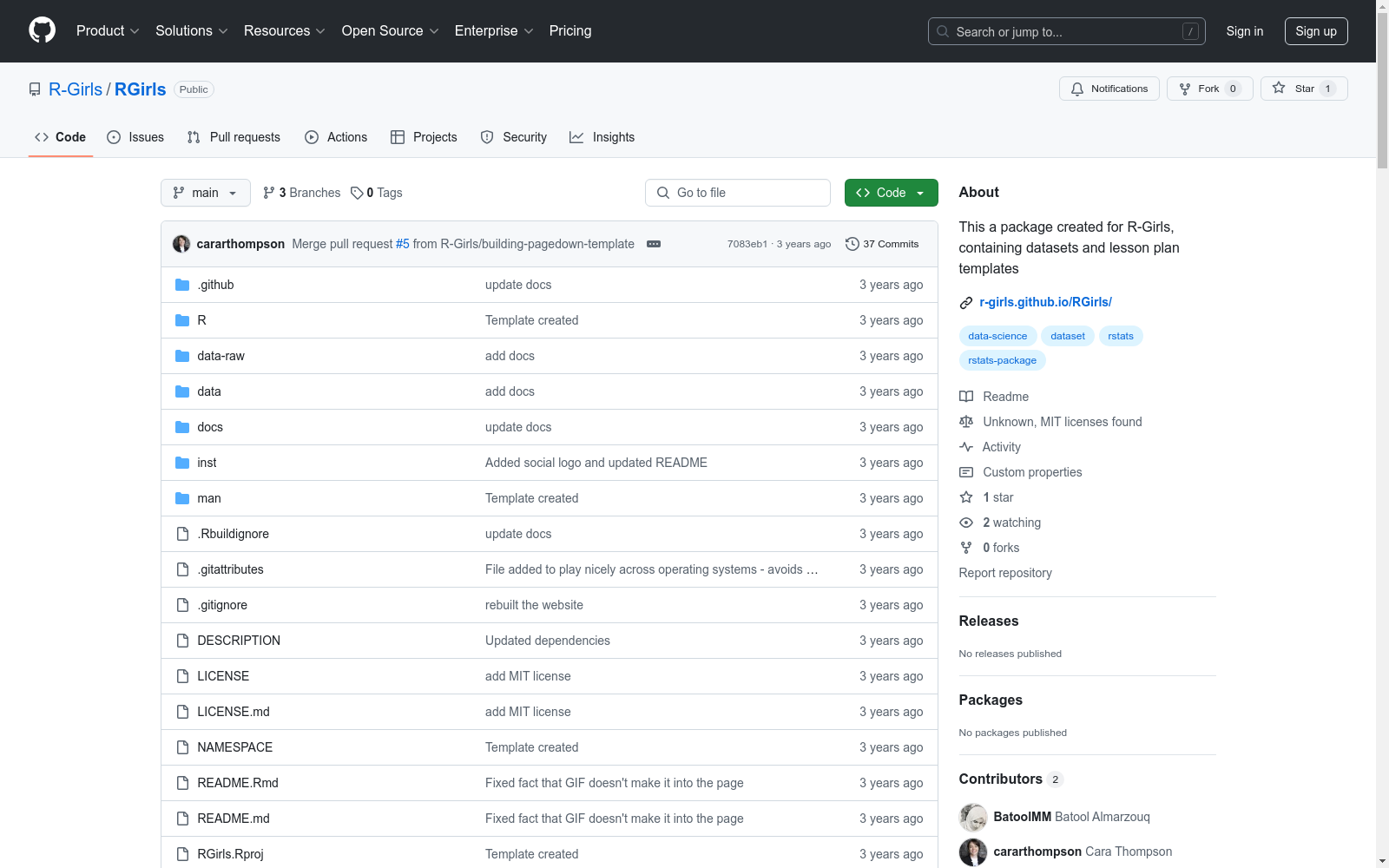Expand the Resources dropdown
This screenshot has width=1389, height=868.
285,31
